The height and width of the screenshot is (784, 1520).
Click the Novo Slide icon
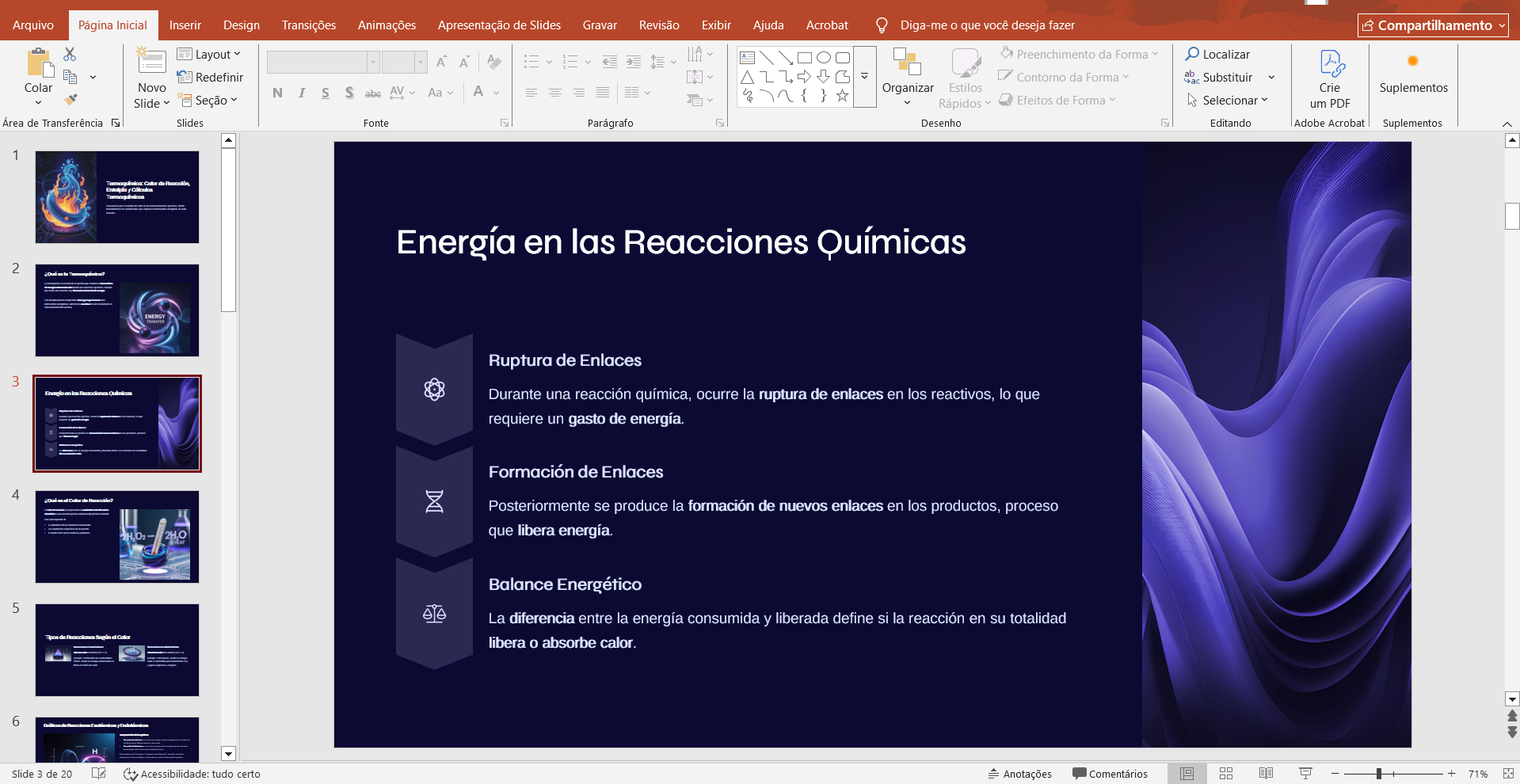pyautogui.click(x=150, y=62)
